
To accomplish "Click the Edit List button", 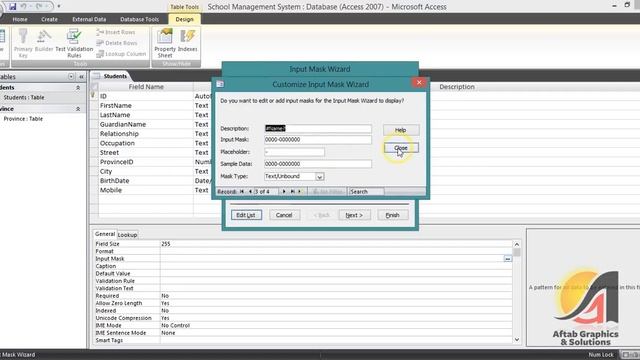I will pyautogui.click(x=246, y=215).
